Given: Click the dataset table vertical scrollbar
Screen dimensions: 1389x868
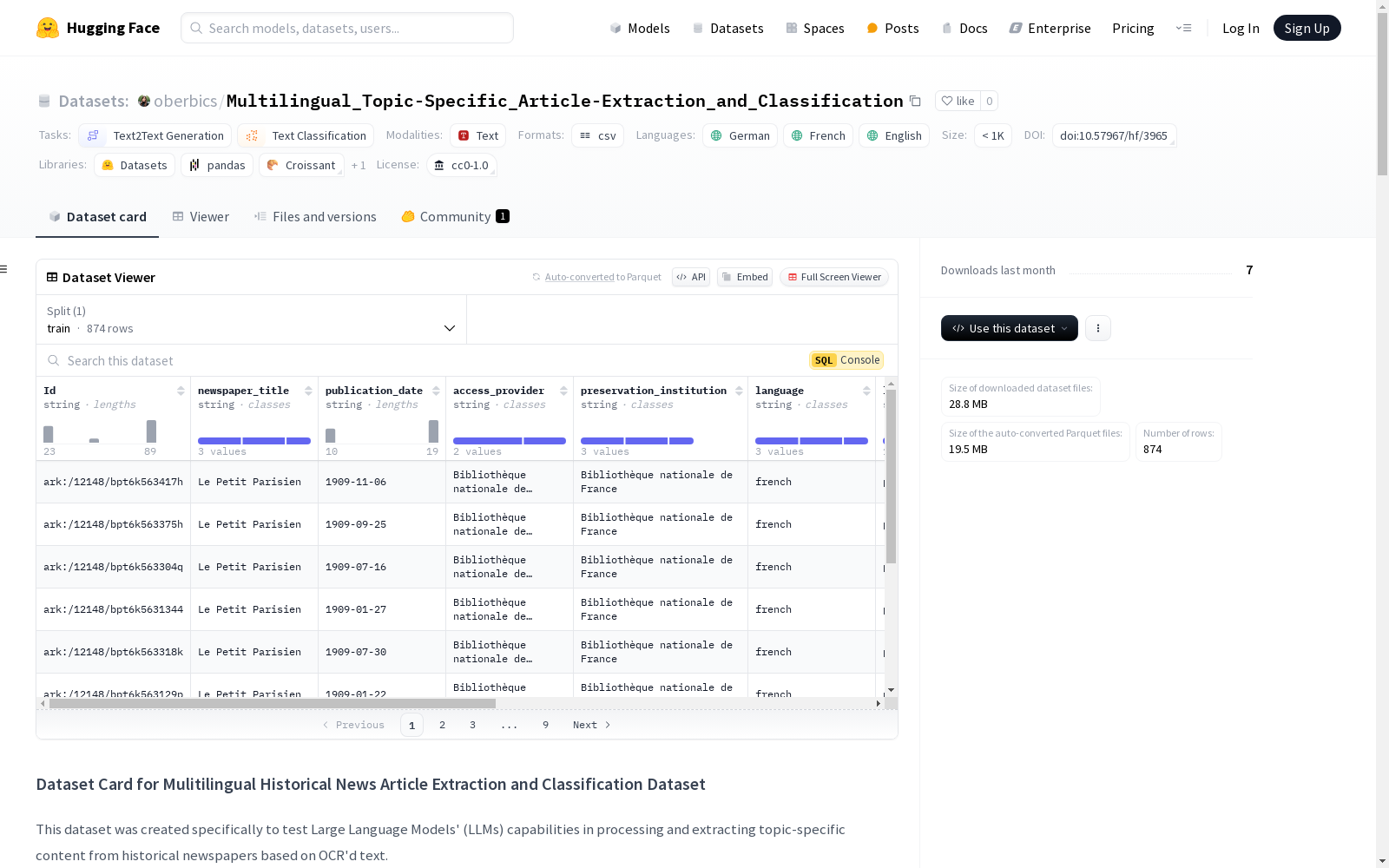Looking at the screenshot, I should pyautogui.click(x=891, y=477).
